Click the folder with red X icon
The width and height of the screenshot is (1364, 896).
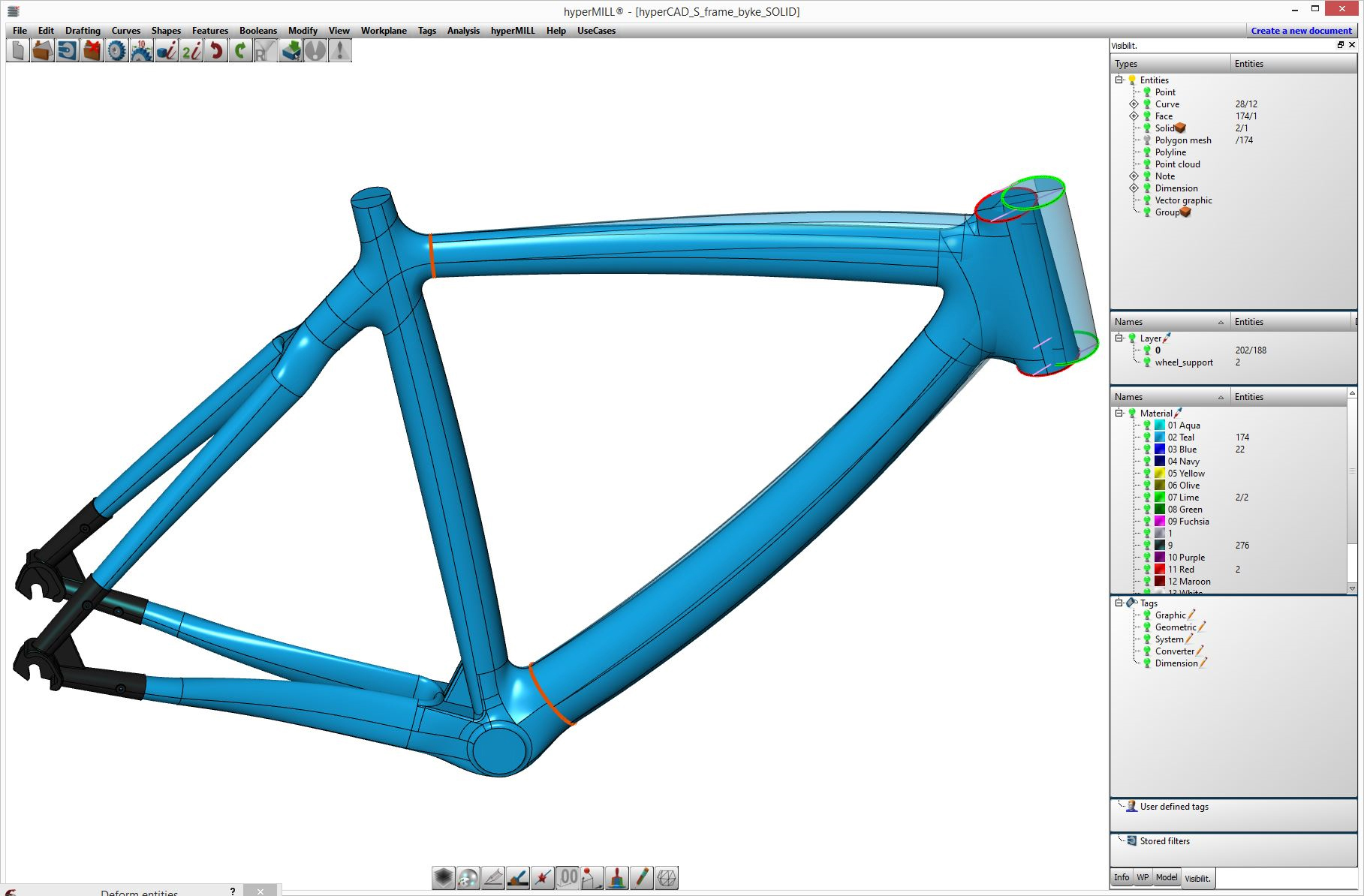click(x=92, y=51)
